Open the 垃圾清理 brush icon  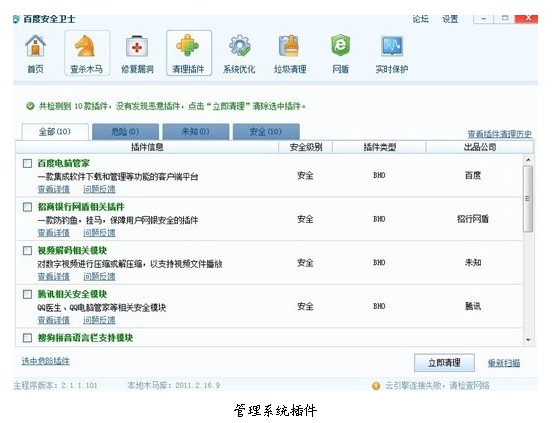(289, 46)
